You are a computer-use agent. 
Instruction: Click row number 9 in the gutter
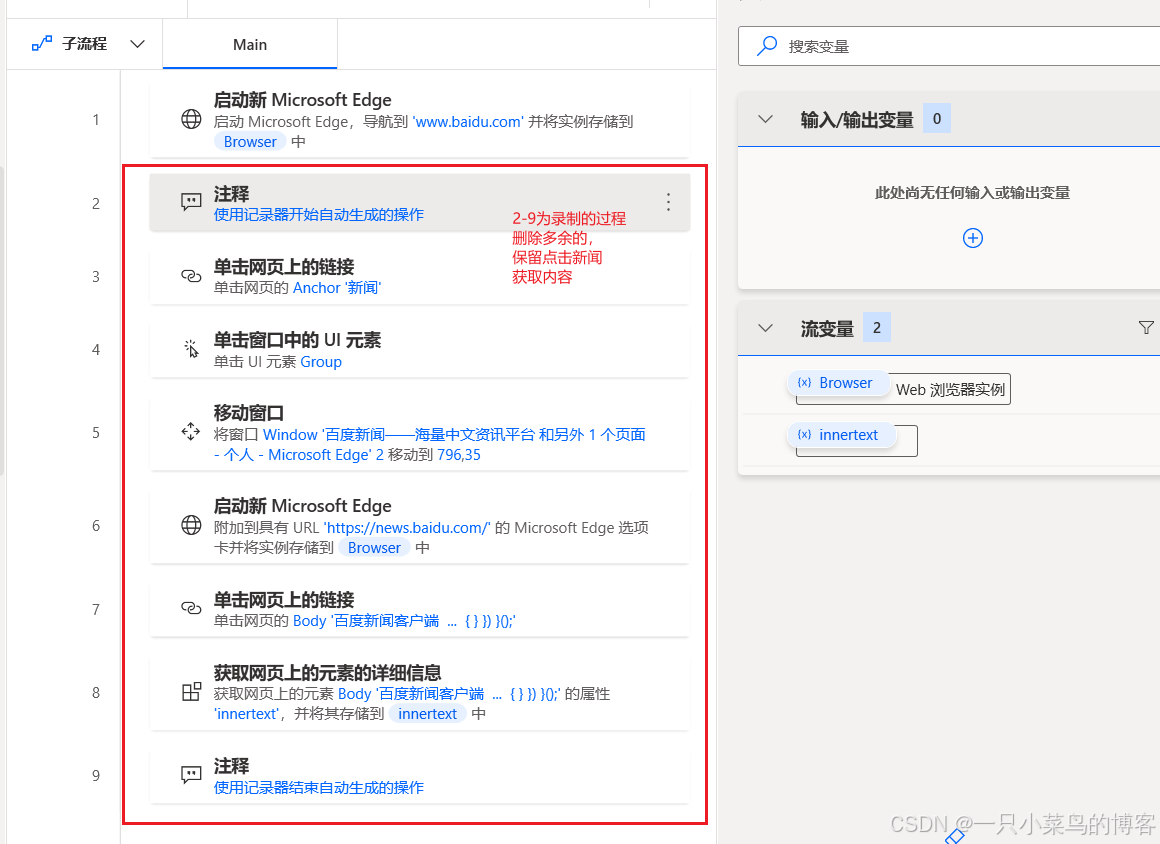95,775
